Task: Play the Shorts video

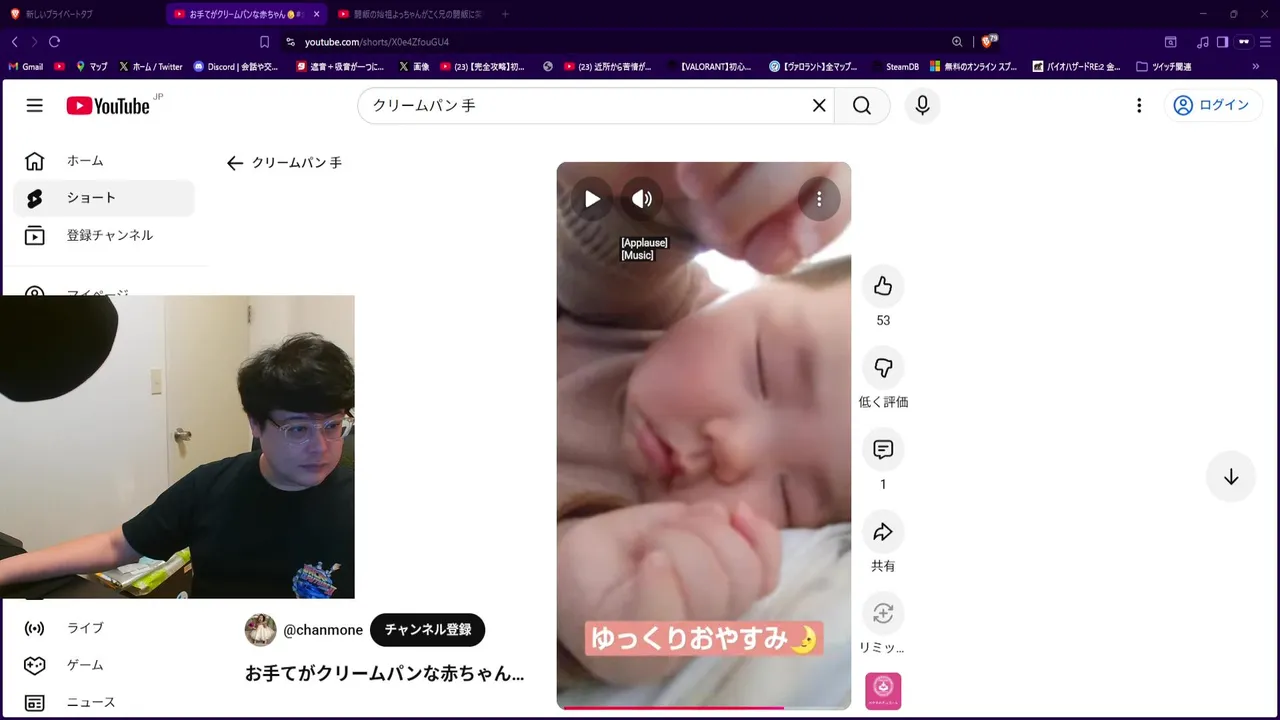Action: point(592,199)
